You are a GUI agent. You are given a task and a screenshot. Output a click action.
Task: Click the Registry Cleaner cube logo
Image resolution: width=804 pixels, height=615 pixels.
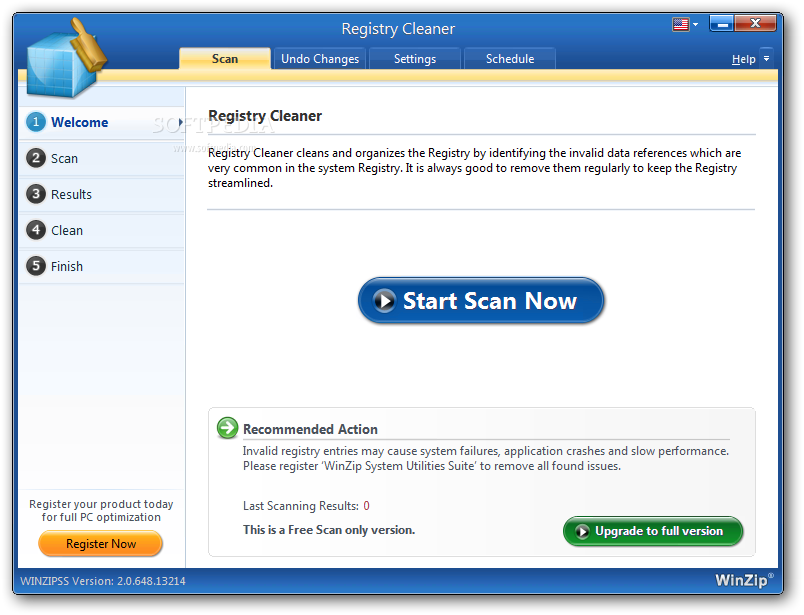pyautogui.click(x=66, y=59)
